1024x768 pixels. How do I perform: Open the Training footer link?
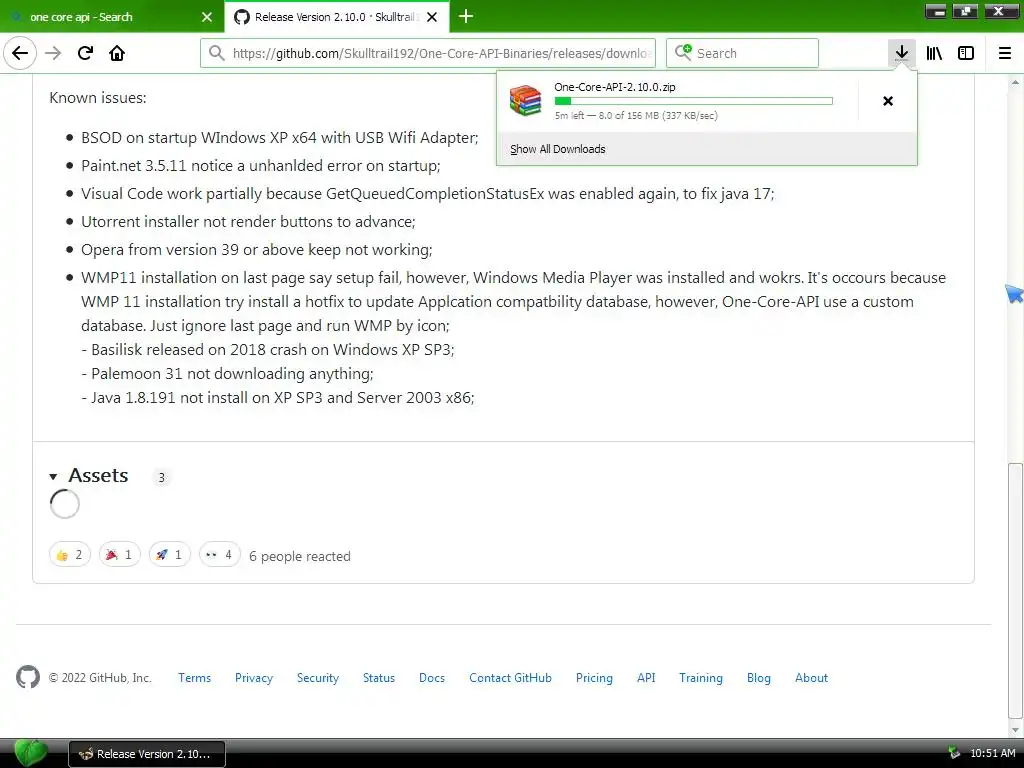[x=701, y=678]
